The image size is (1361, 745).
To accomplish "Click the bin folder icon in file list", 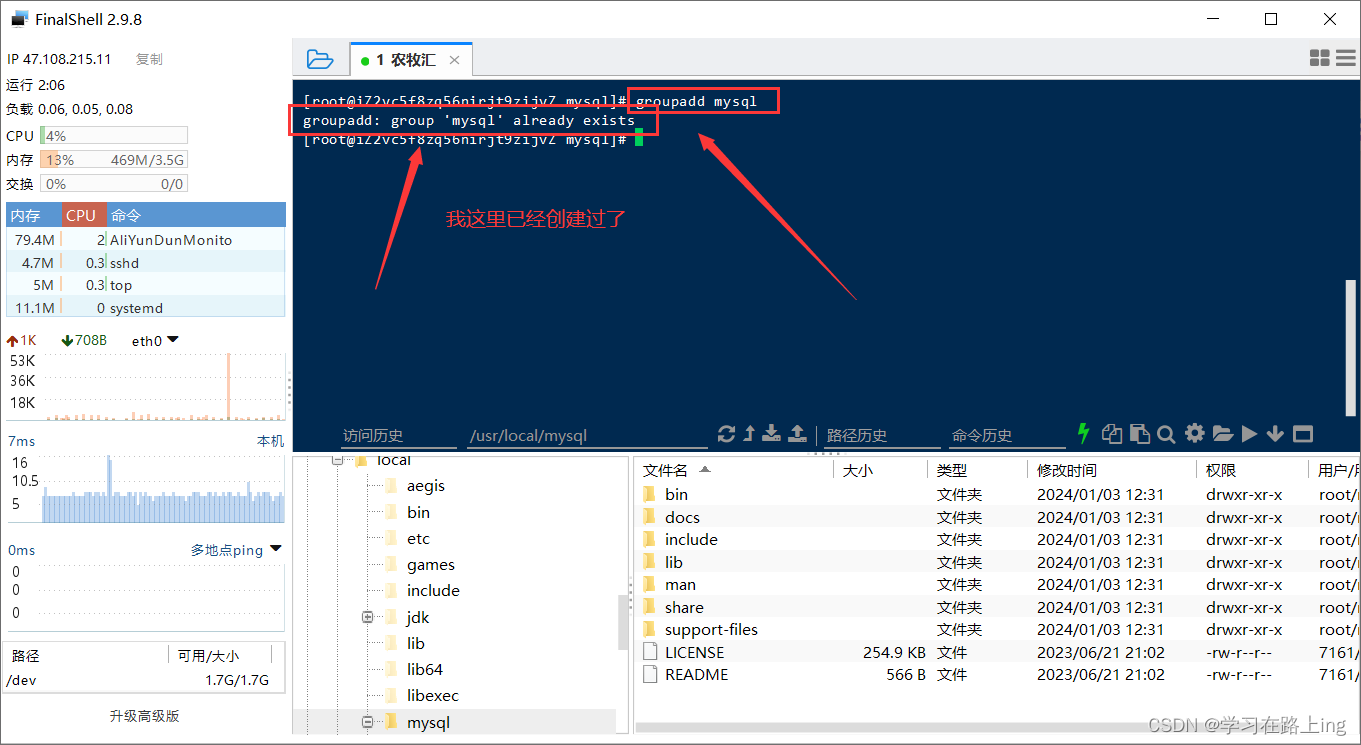I will coord(649,494).
